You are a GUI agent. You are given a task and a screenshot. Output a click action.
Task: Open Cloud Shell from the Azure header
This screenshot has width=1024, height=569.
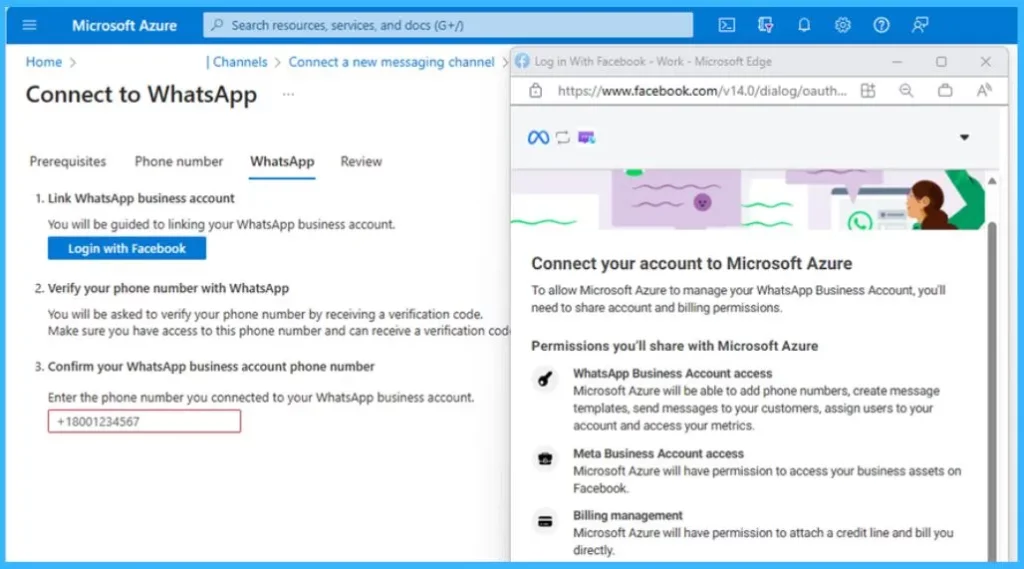[726, 25]
